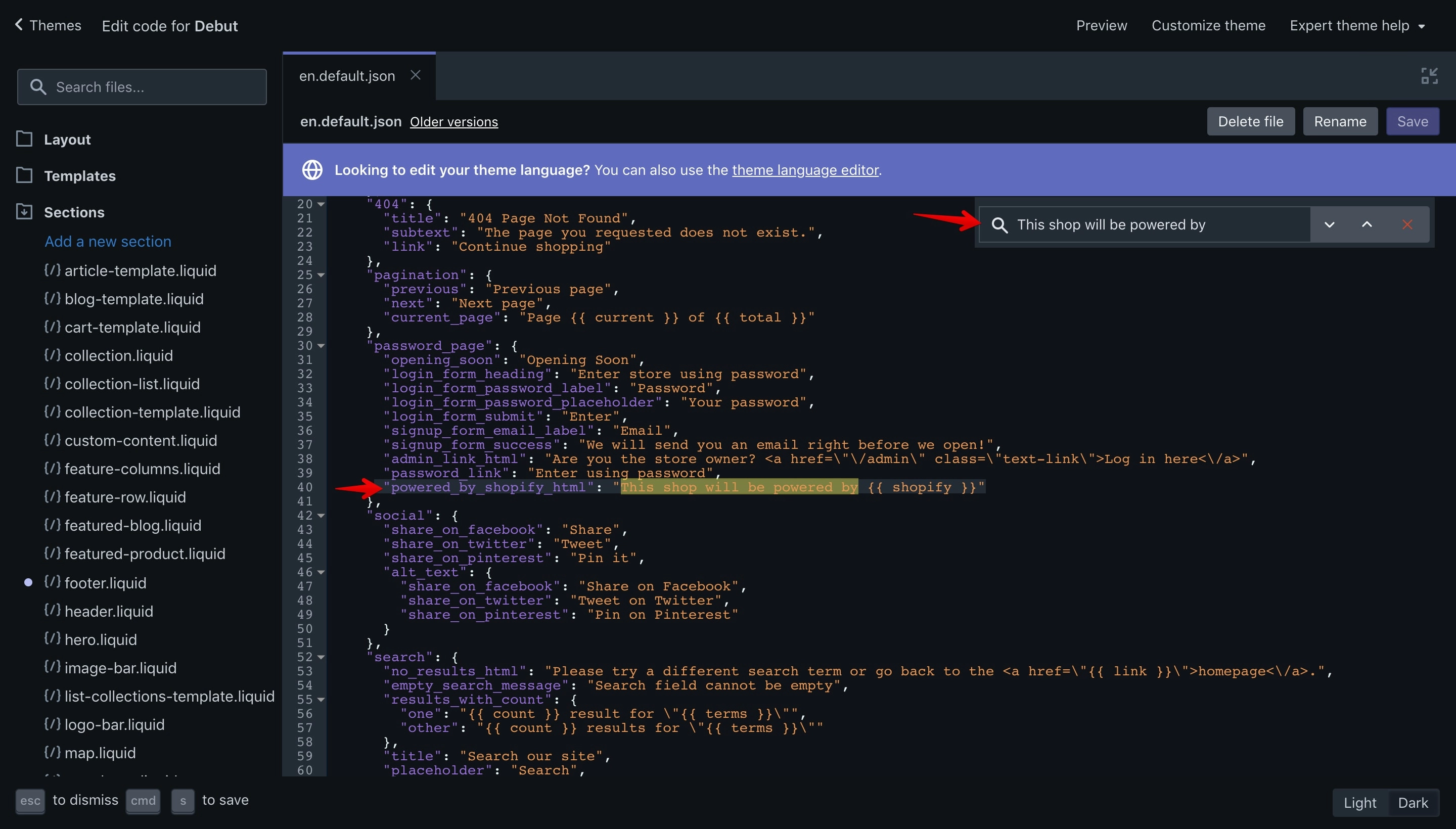The image size is (1456, 829).
Task: Collapse code fold at line 25
Action: click(321, 275)
